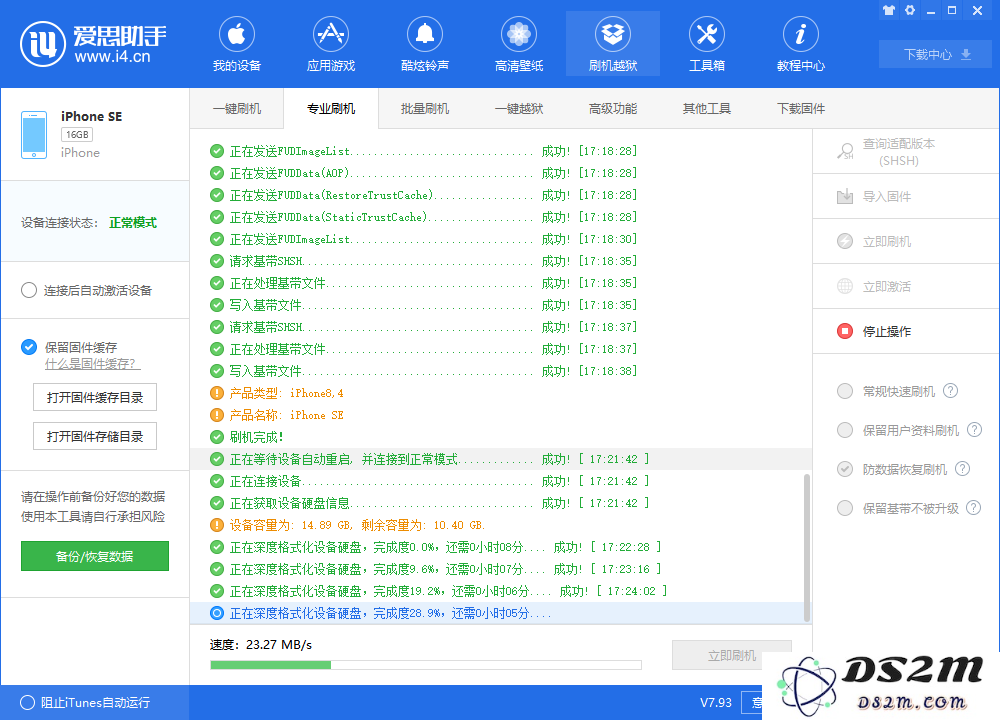
Task: Open 什么是固件缓存? link
Action: [92, 364]
